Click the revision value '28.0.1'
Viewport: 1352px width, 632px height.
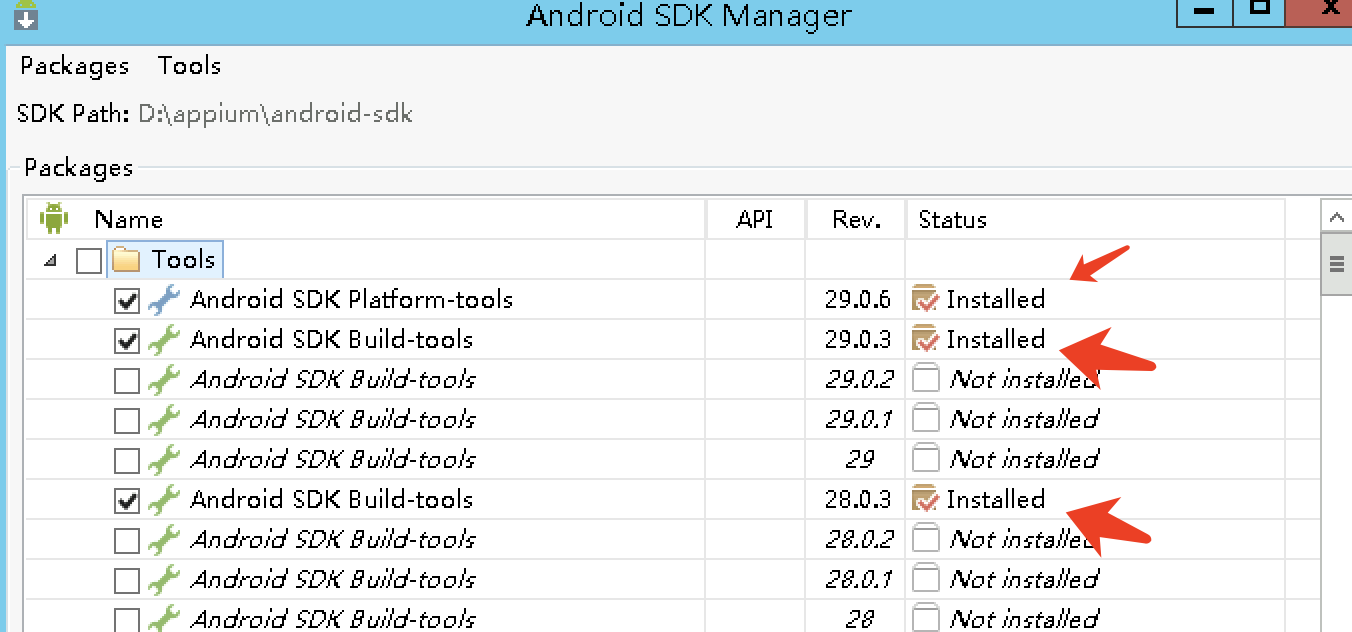click(859, 579)
